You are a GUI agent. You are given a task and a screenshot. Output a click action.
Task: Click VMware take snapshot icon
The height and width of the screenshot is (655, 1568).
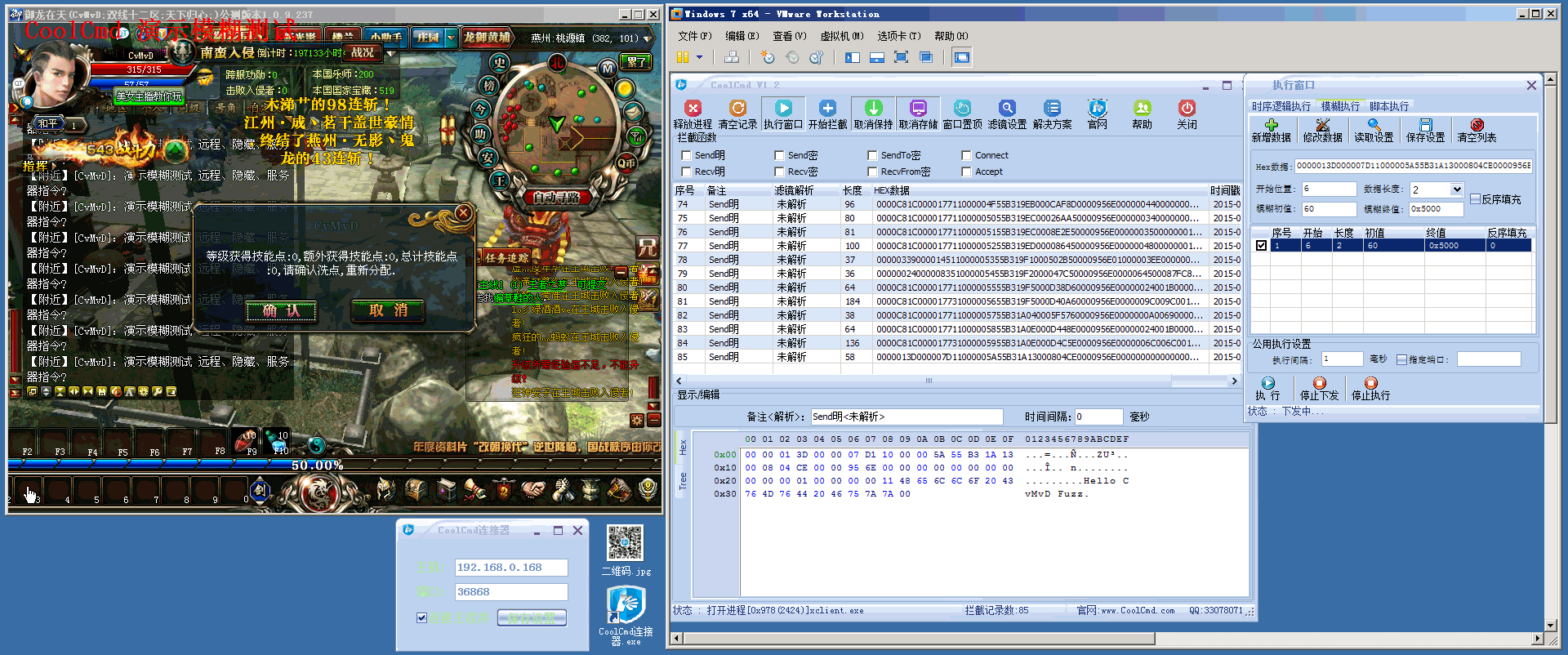(768, 57)
